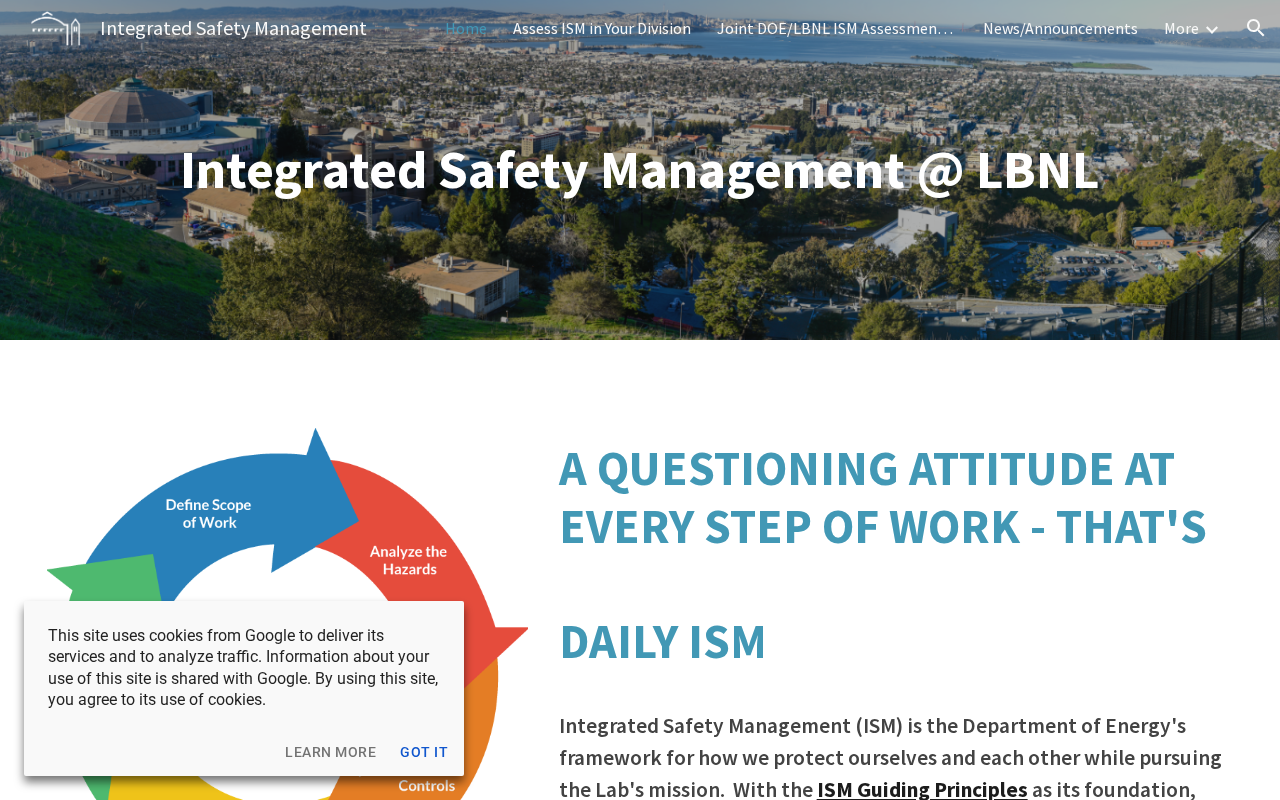Open Assess ISM in Your Division

pyautogui.click(x=602, y=28)
